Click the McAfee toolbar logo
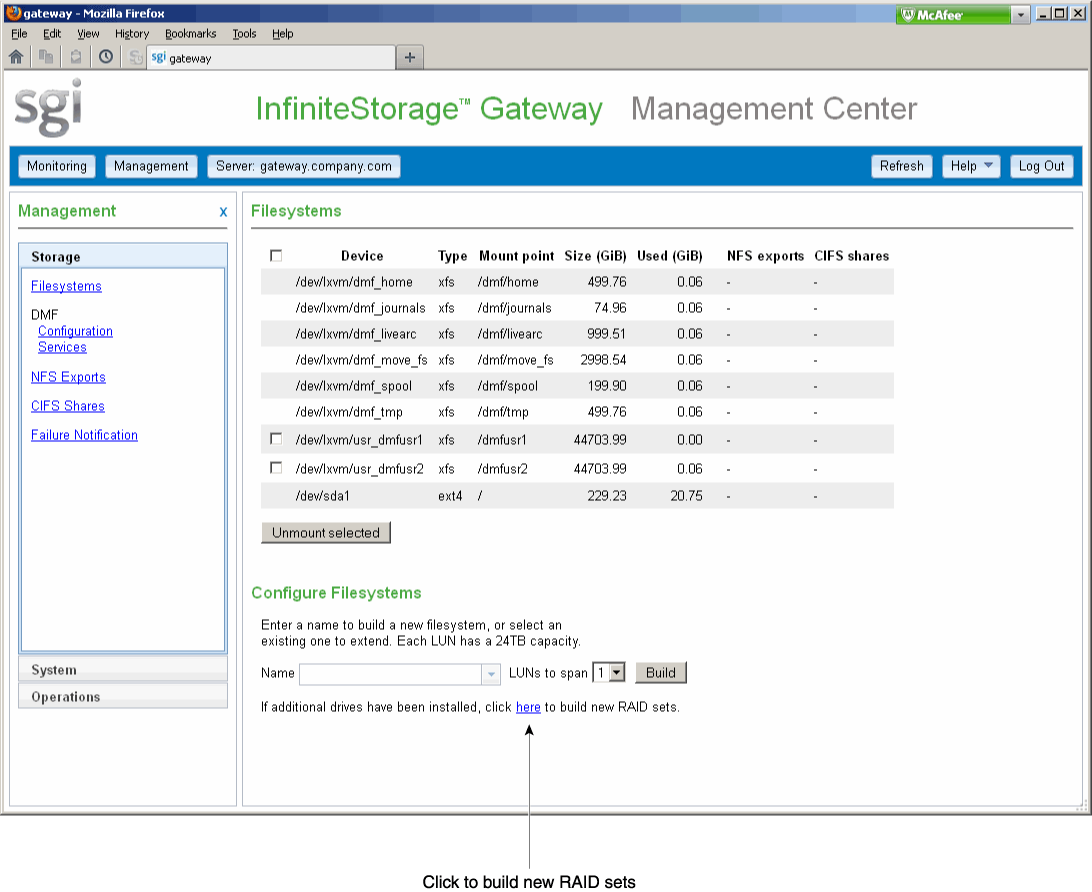 tap(932, 15)
